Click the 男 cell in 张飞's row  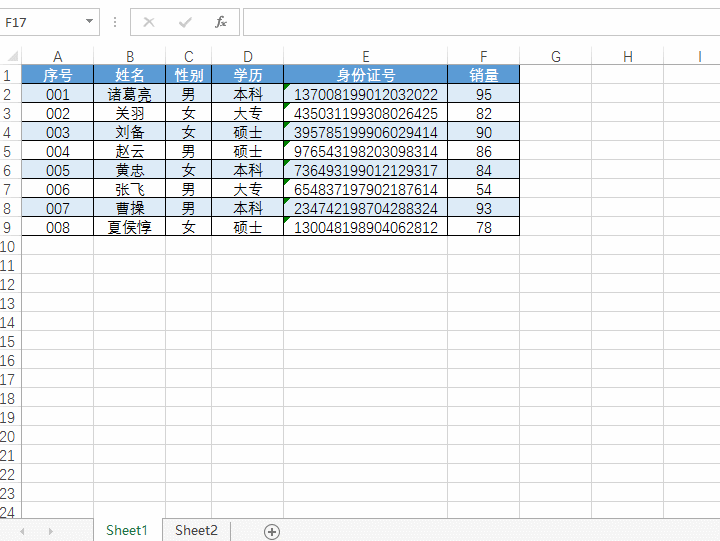[x=189, y=189]
